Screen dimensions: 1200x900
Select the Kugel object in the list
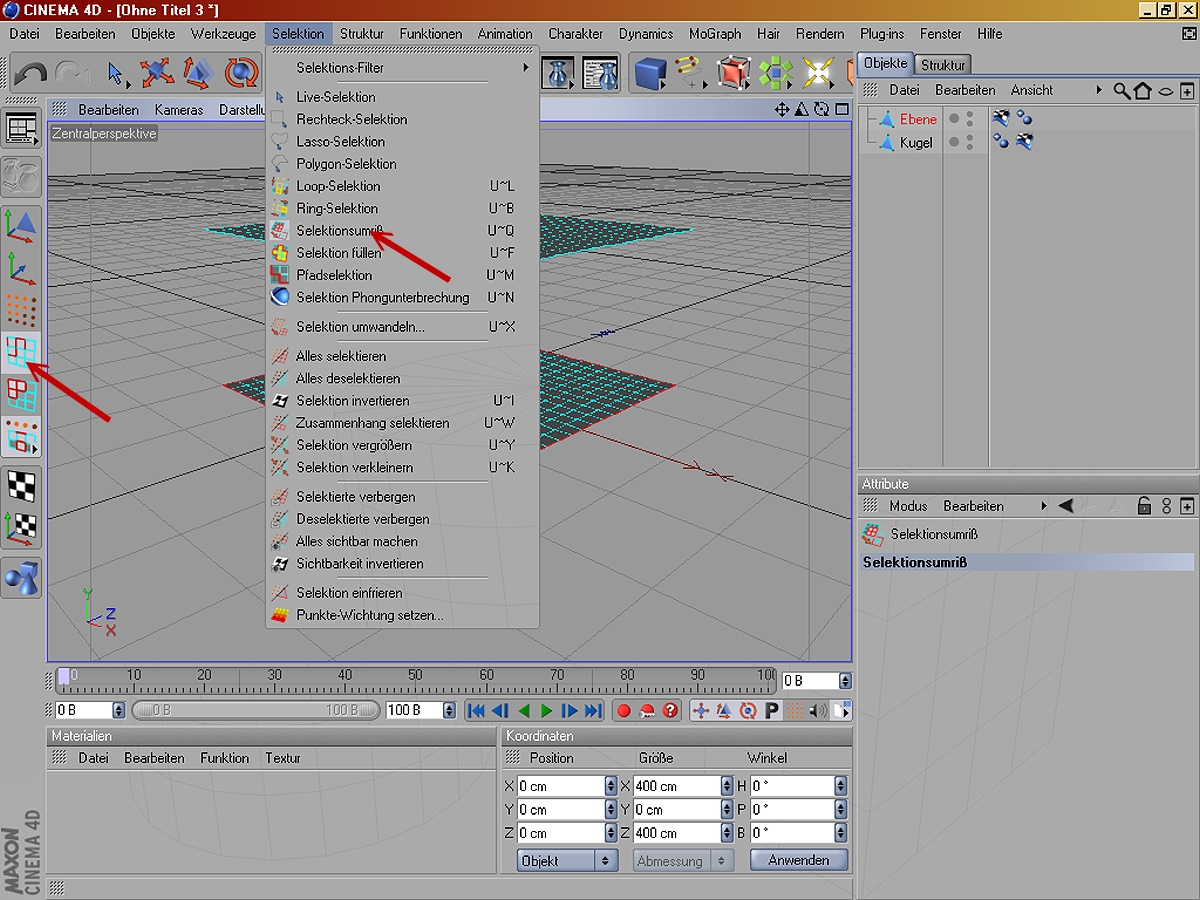pos(915,143)
